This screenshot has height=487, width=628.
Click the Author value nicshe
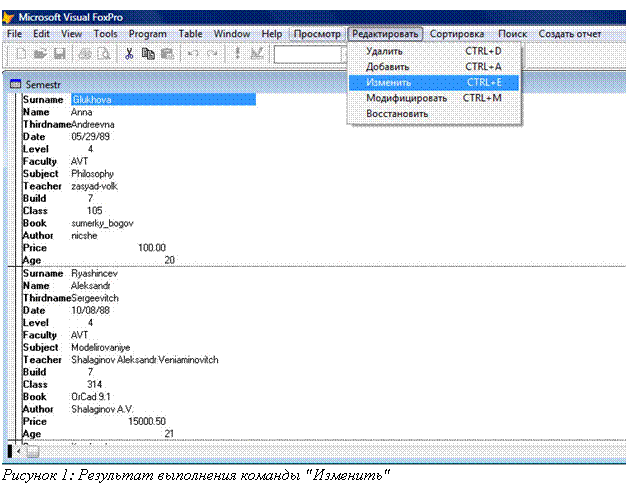pos(84,235)
